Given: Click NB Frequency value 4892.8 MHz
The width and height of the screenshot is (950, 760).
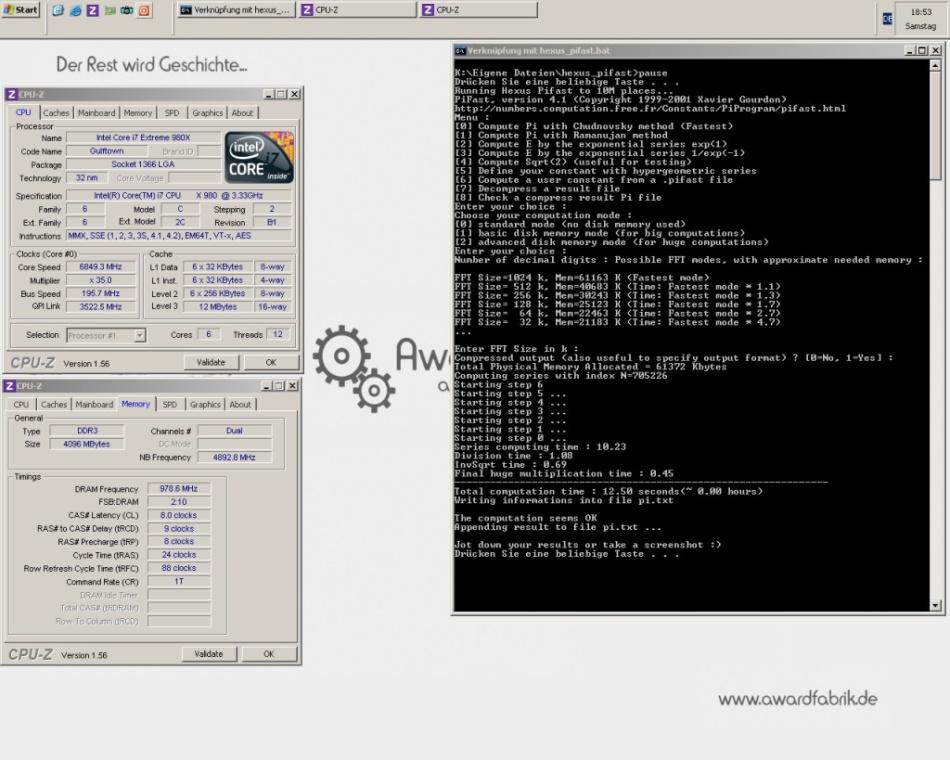Looking at the screenshot, I should (x=234, y=458).
